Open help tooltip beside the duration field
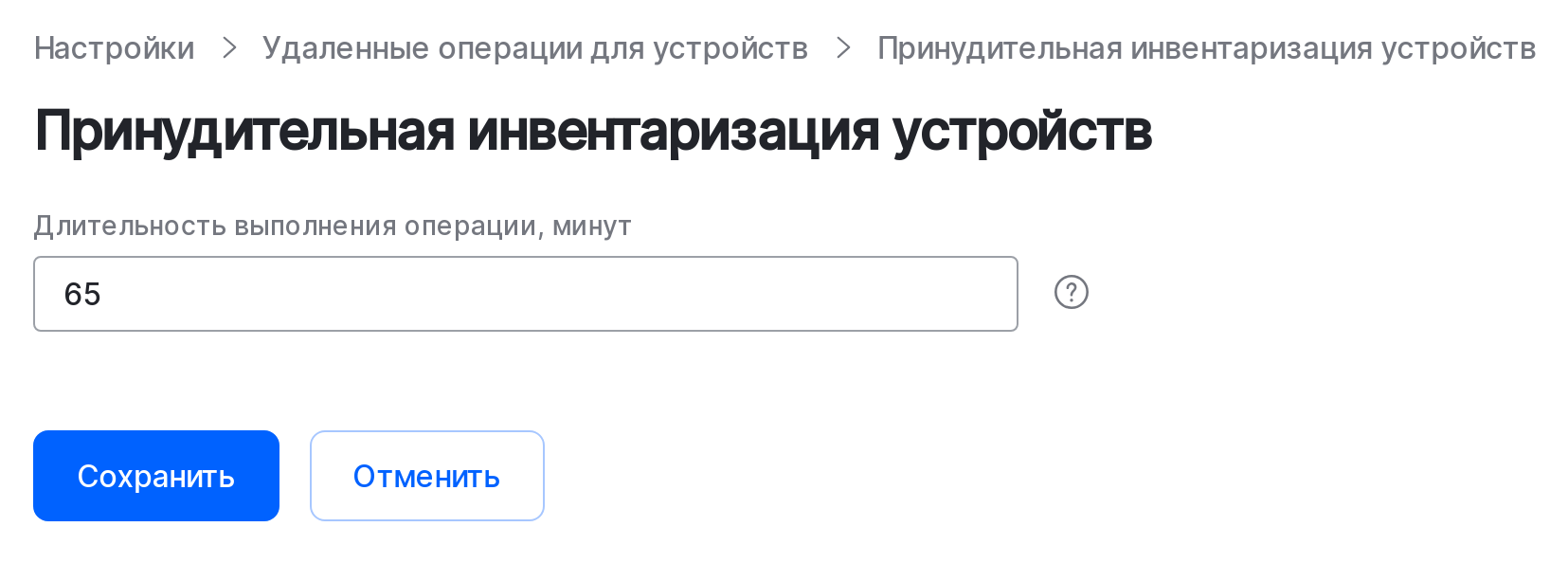The width and height of the screenshot is (1568, 563). 1072,292
